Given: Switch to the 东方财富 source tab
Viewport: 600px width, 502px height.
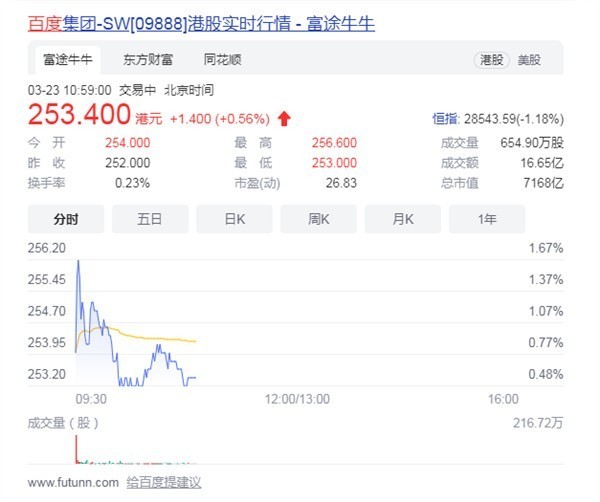Looking at the screenshot, I should pyautogui.click(x=148, y=60).
